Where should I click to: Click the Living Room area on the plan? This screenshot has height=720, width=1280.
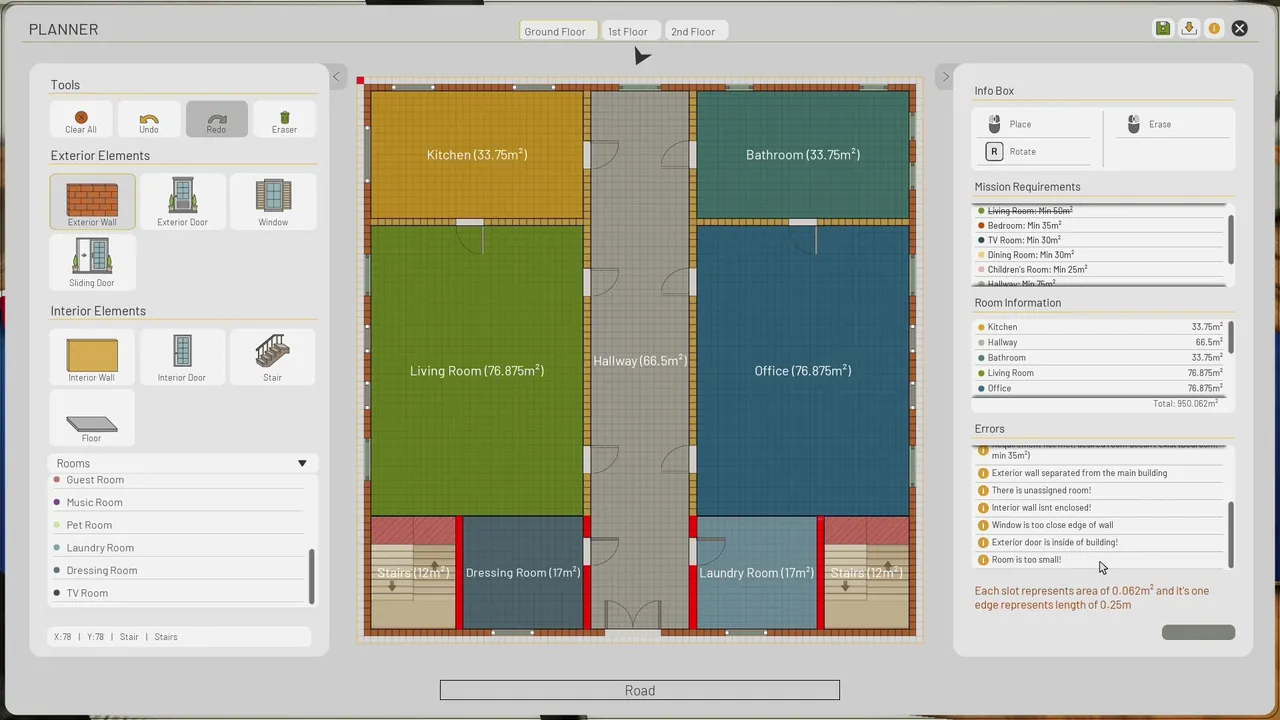[x=477, y=371]
